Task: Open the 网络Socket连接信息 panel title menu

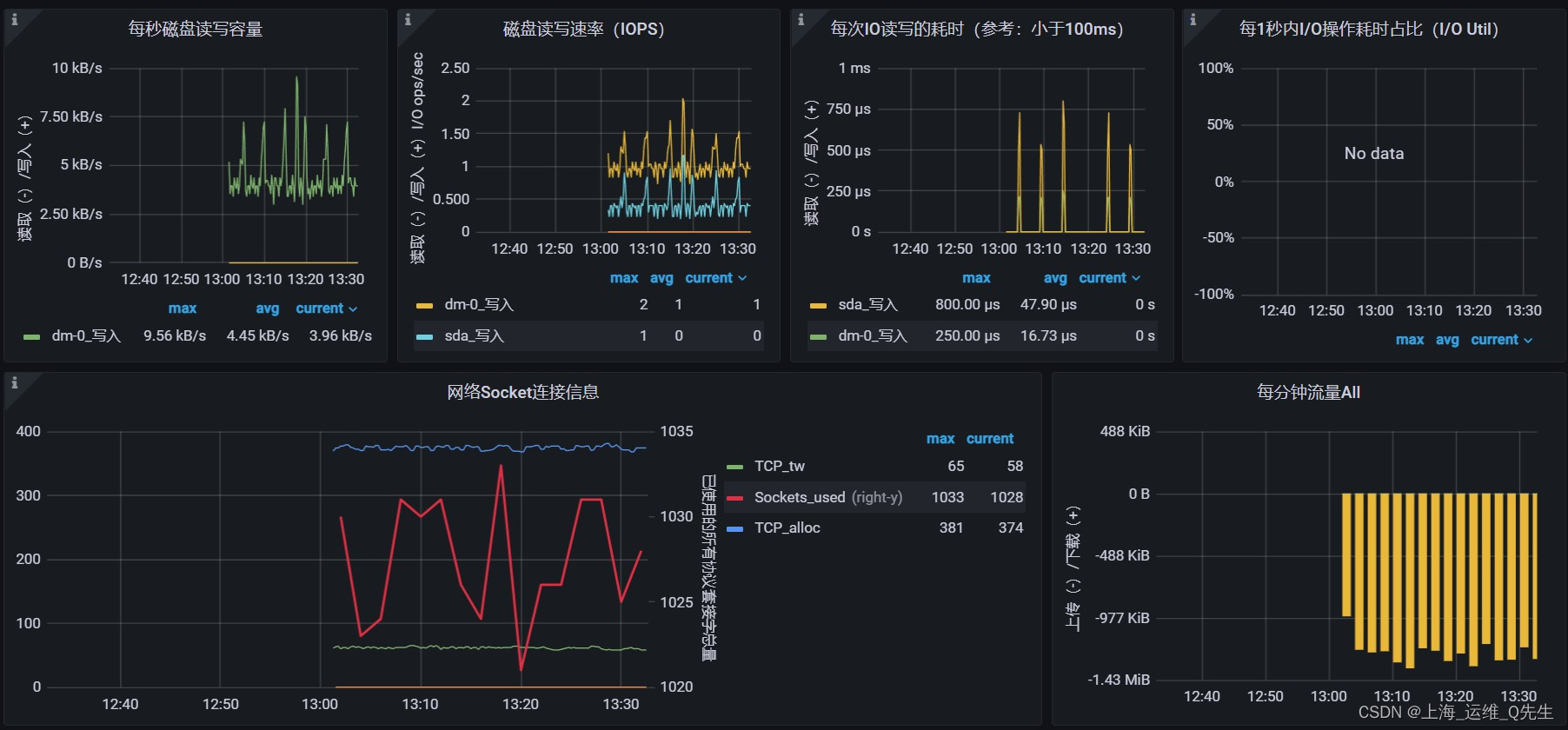Action: (x=522, y=392)
